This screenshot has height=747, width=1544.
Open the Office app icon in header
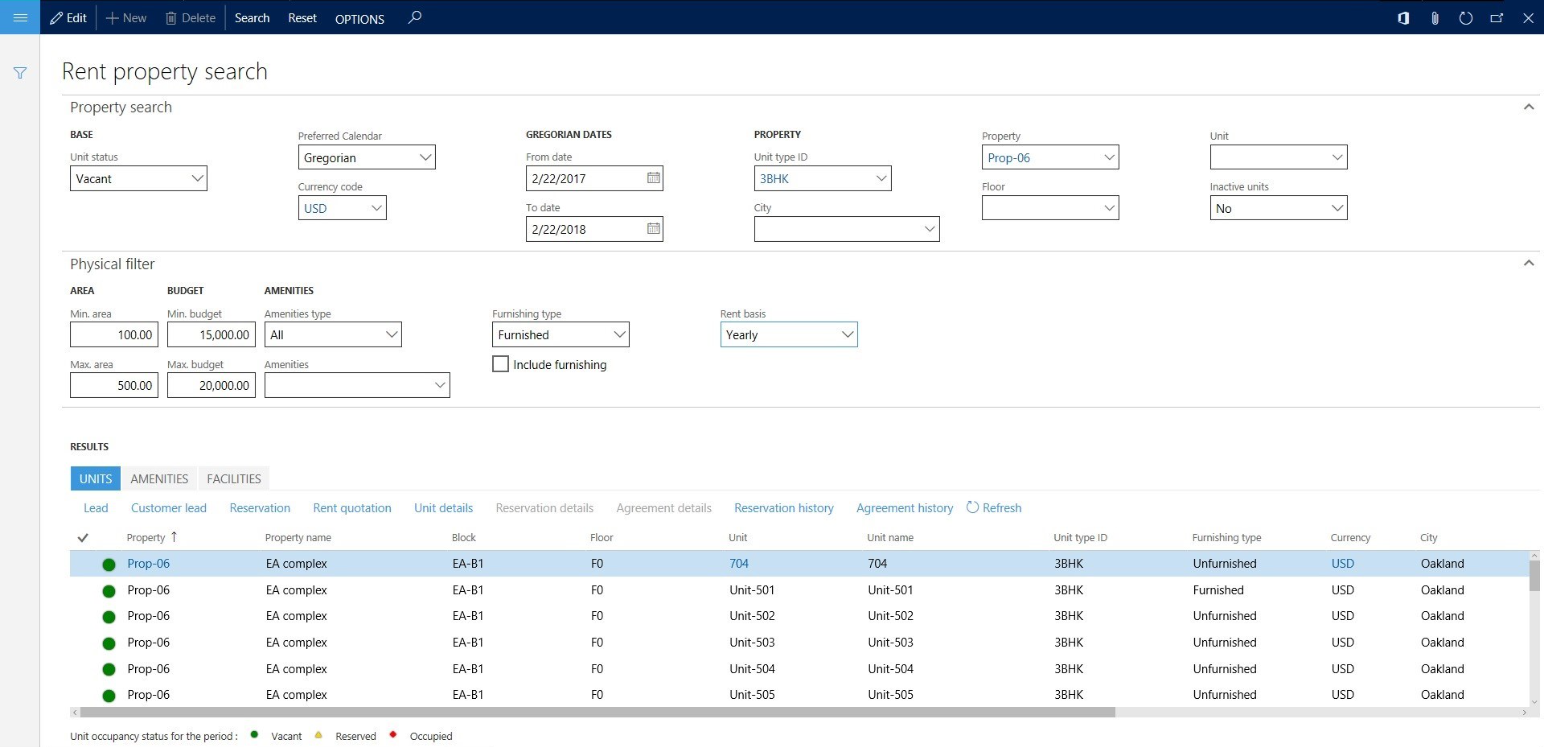(1404, 18)
